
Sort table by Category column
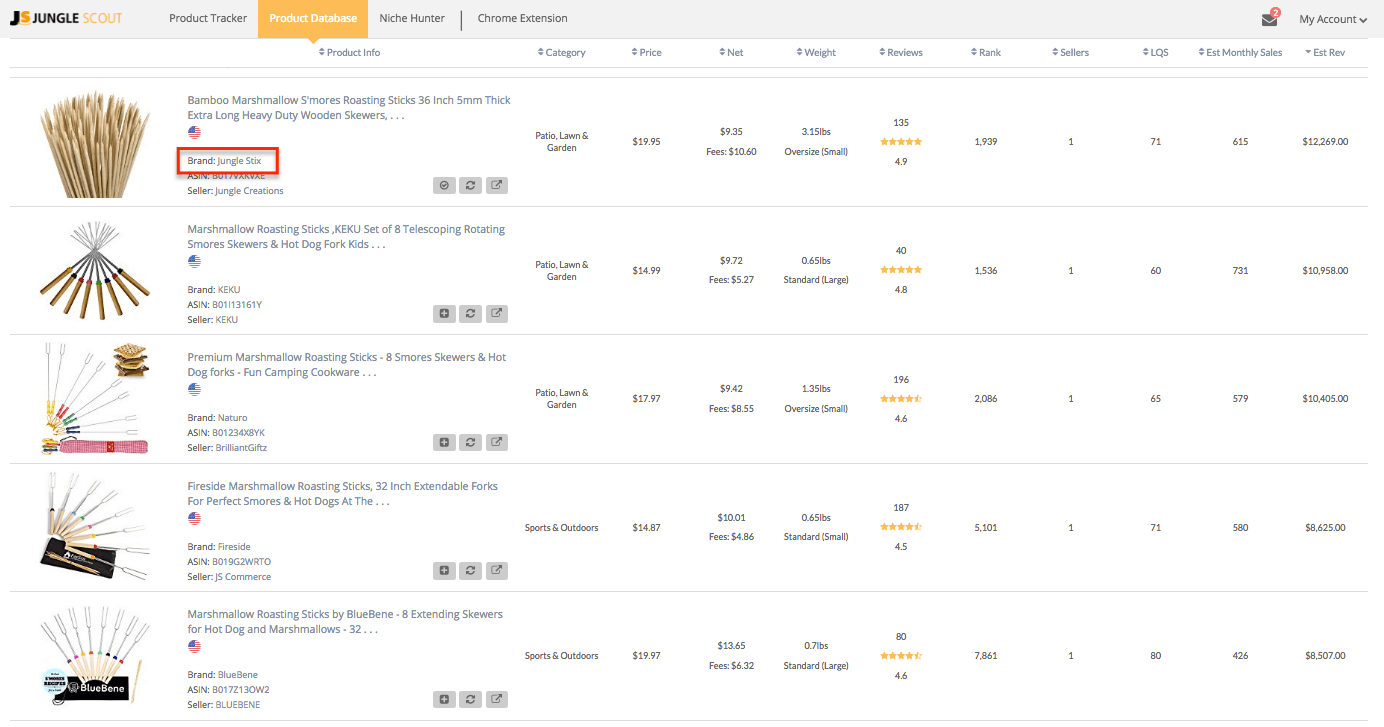[x=561, y=52]
